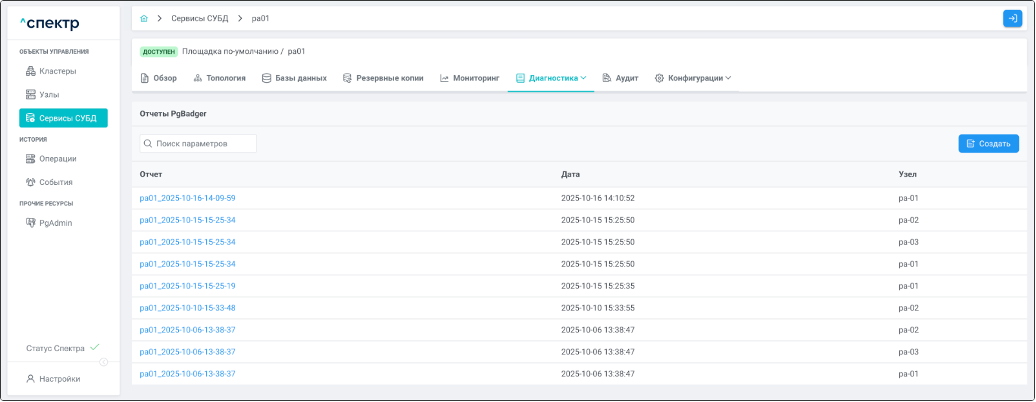Click the home icon in breadcrumb
Image resolution: width=1036 pixels, height=402 pixels.
[144, 18]
